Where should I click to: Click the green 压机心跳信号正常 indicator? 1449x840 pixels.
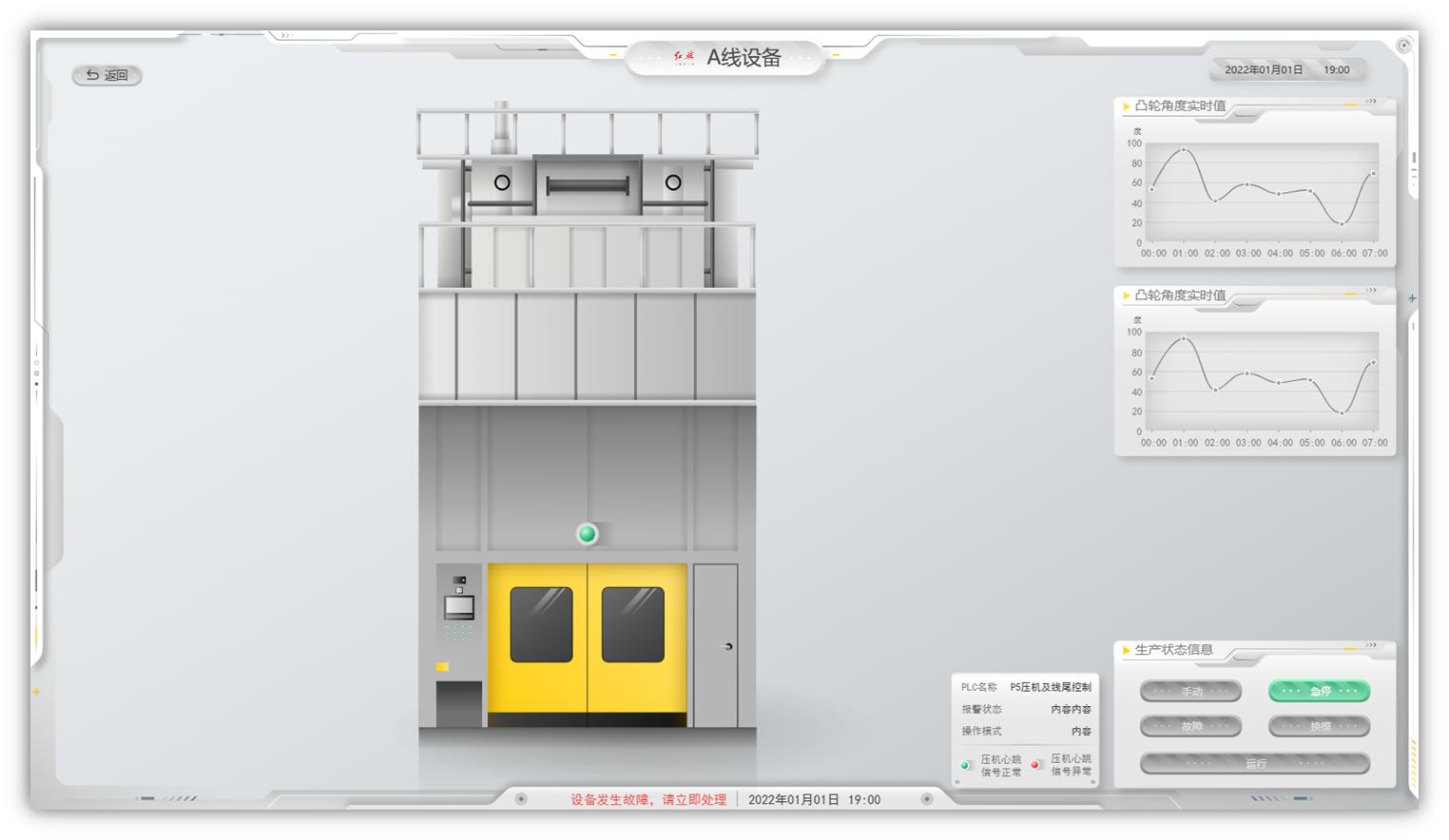click(x=965, y=765)
